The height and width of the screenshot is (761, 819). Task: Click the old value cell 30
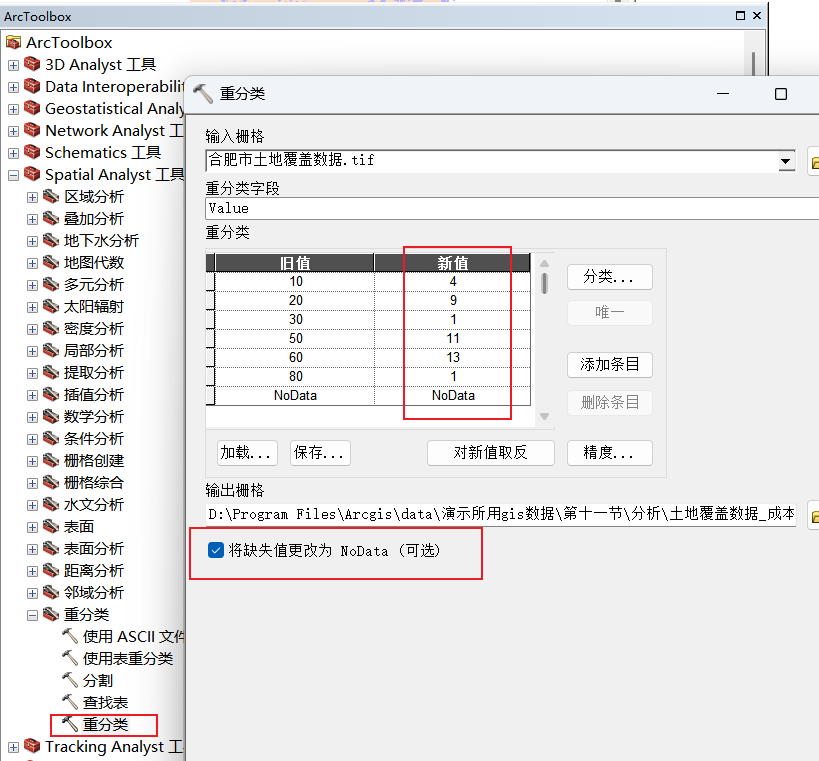[295, 320]
